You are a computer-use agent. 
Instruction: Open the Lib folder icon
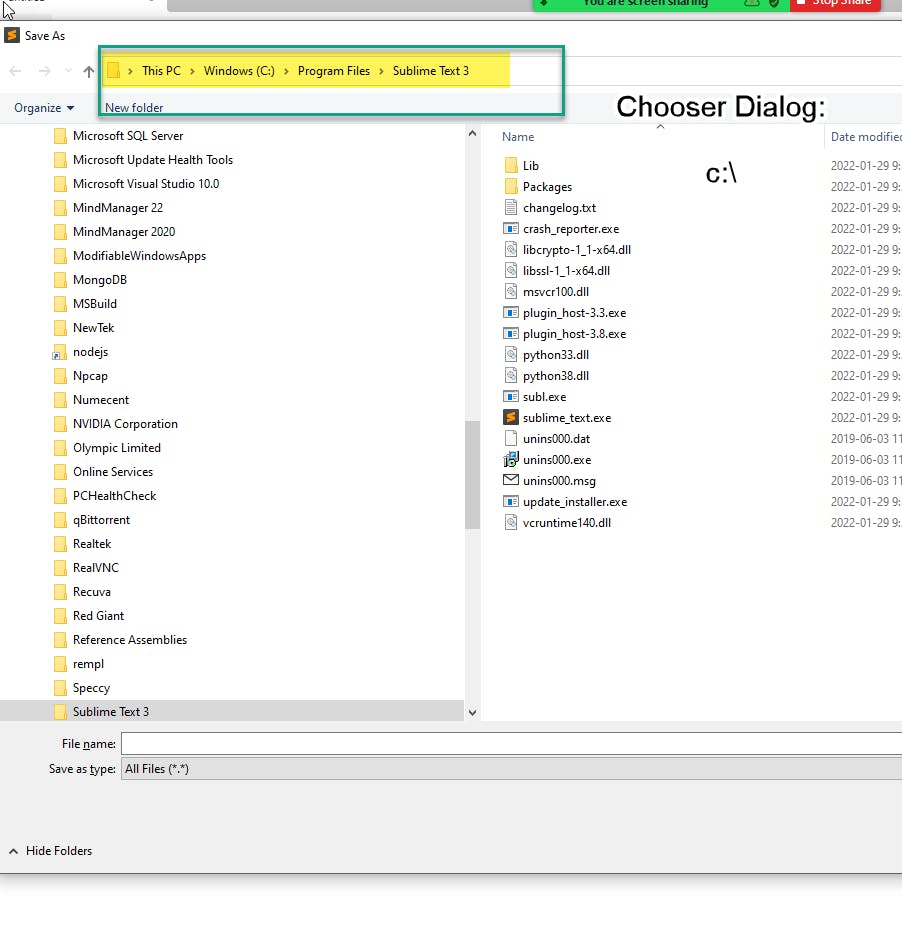(x=511, y=166)
